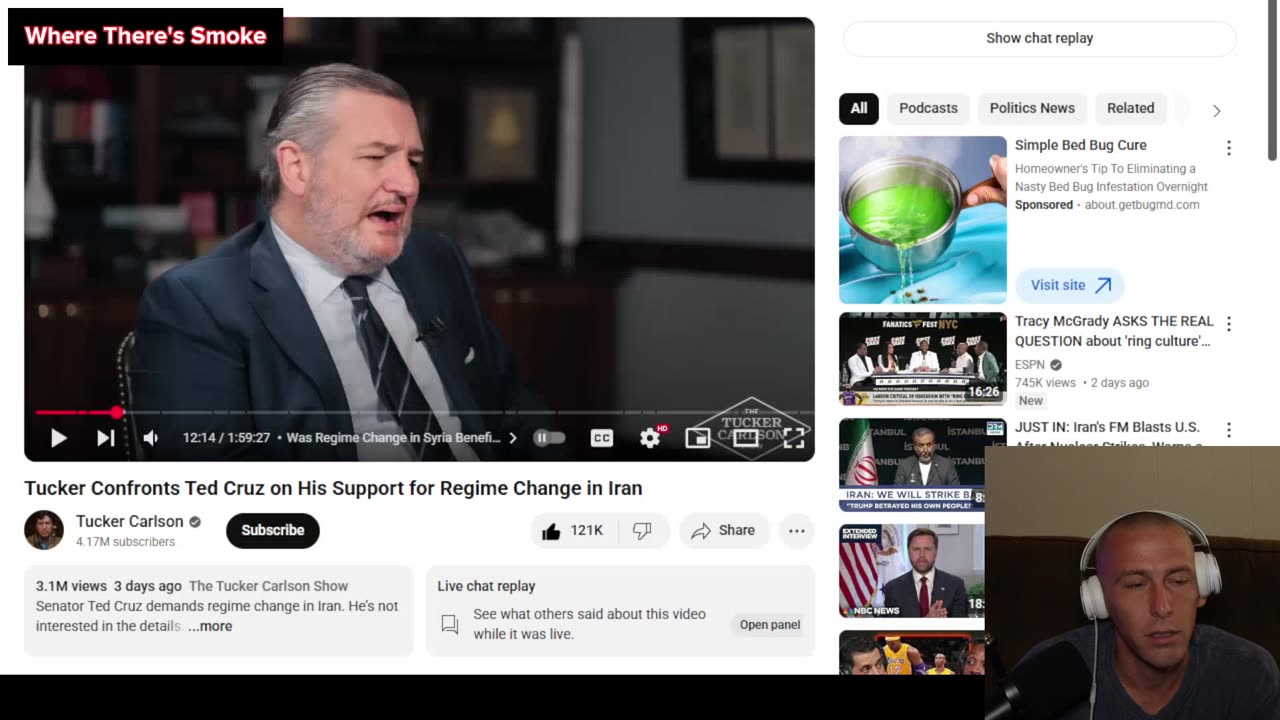The image size is (1280, 720).
Task: Open menu for Tracy McGrady video
Action: click(1229, 324)
